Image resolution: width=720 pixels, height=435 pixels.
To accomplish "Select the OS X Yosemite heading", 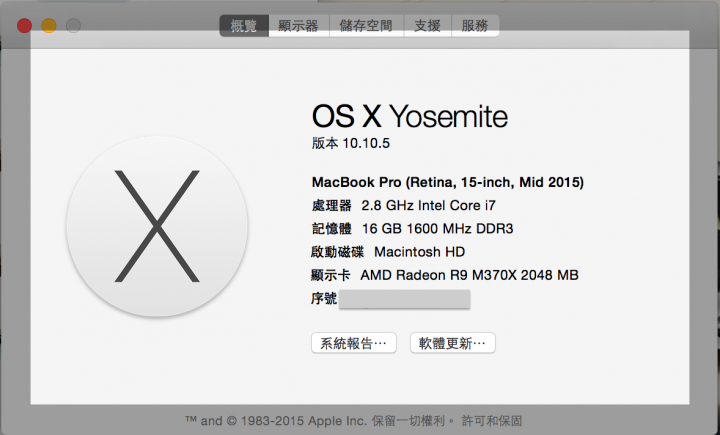I will [x=410, y=116].
